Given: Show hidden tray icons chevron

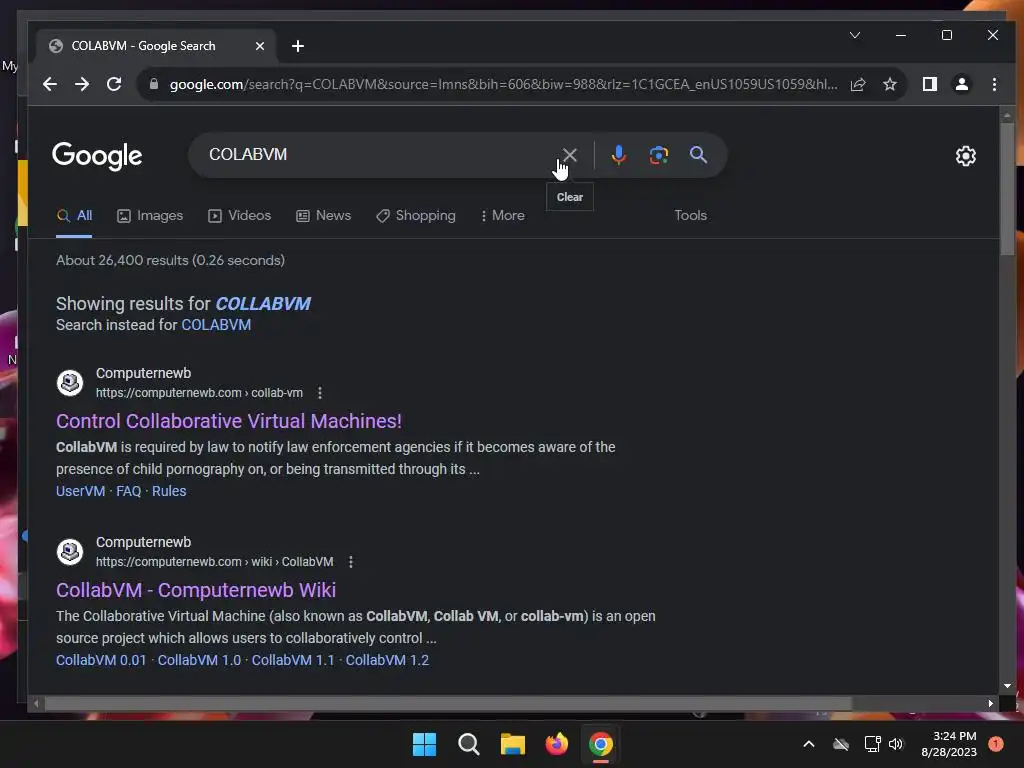Looking at the screenshot, I should click(x=808, y=744).
